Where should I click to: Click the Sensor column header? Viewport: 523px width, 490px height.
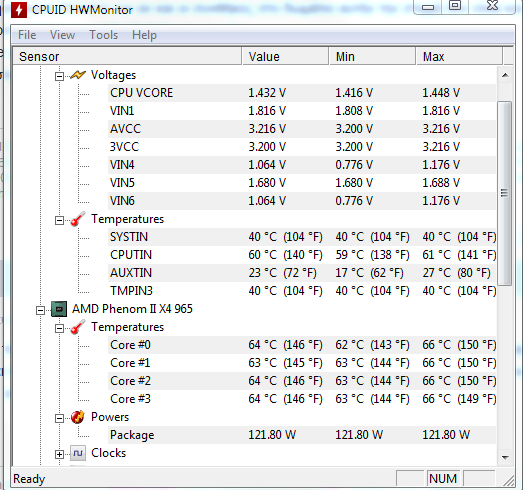(127, 56)
